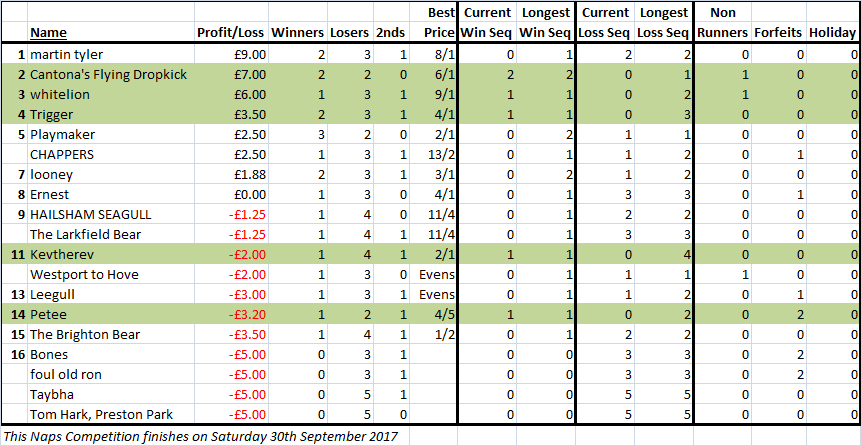
Task: Select the Profit/Loss column header
Action: [231, 33]
